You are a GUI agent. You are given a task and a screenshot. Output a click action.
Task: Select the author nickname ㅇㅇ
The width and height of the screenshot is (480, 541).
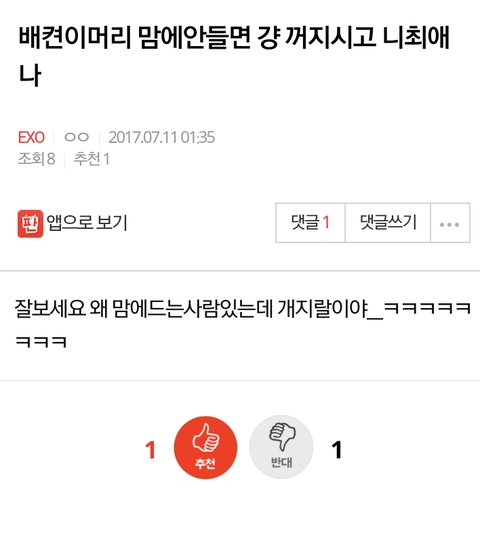coord(77,137)
